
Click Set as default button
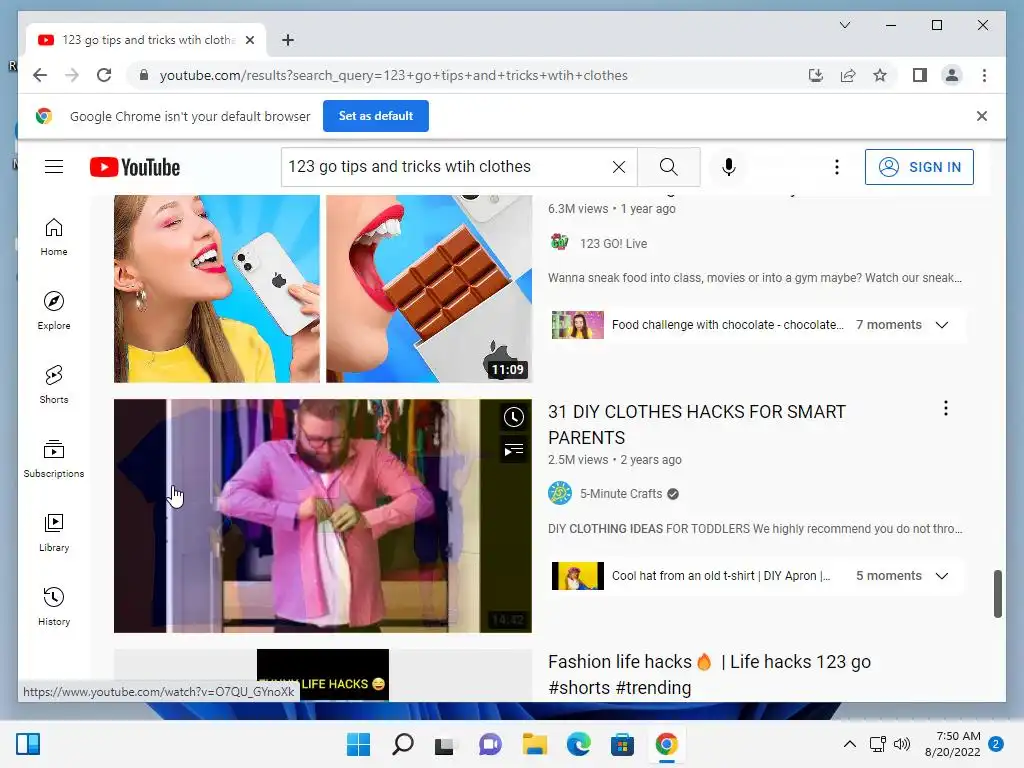pyautogui.click(x=376, y=116)
